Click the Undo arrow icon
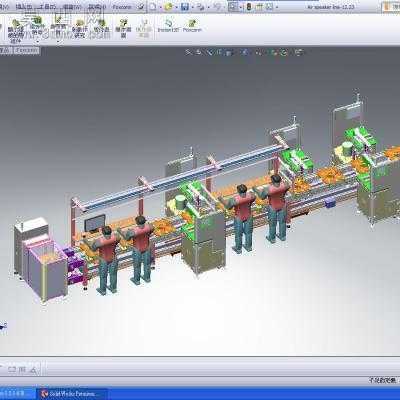 coord(217,7)
